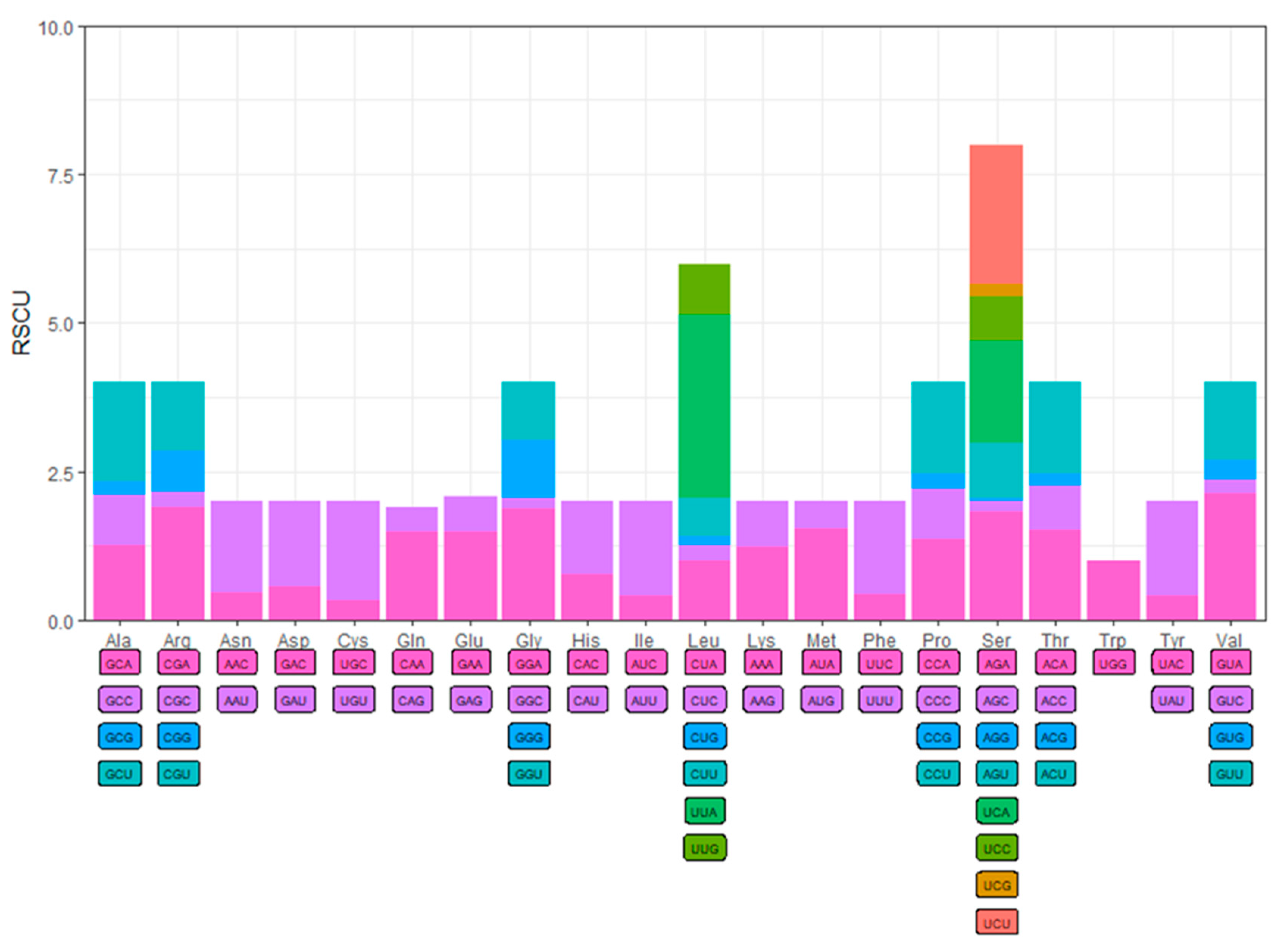The width and height of the screenshot is (1276, 952).
Task: Click the teal GCU segment in Ala bar
Action: coord(119,431)
